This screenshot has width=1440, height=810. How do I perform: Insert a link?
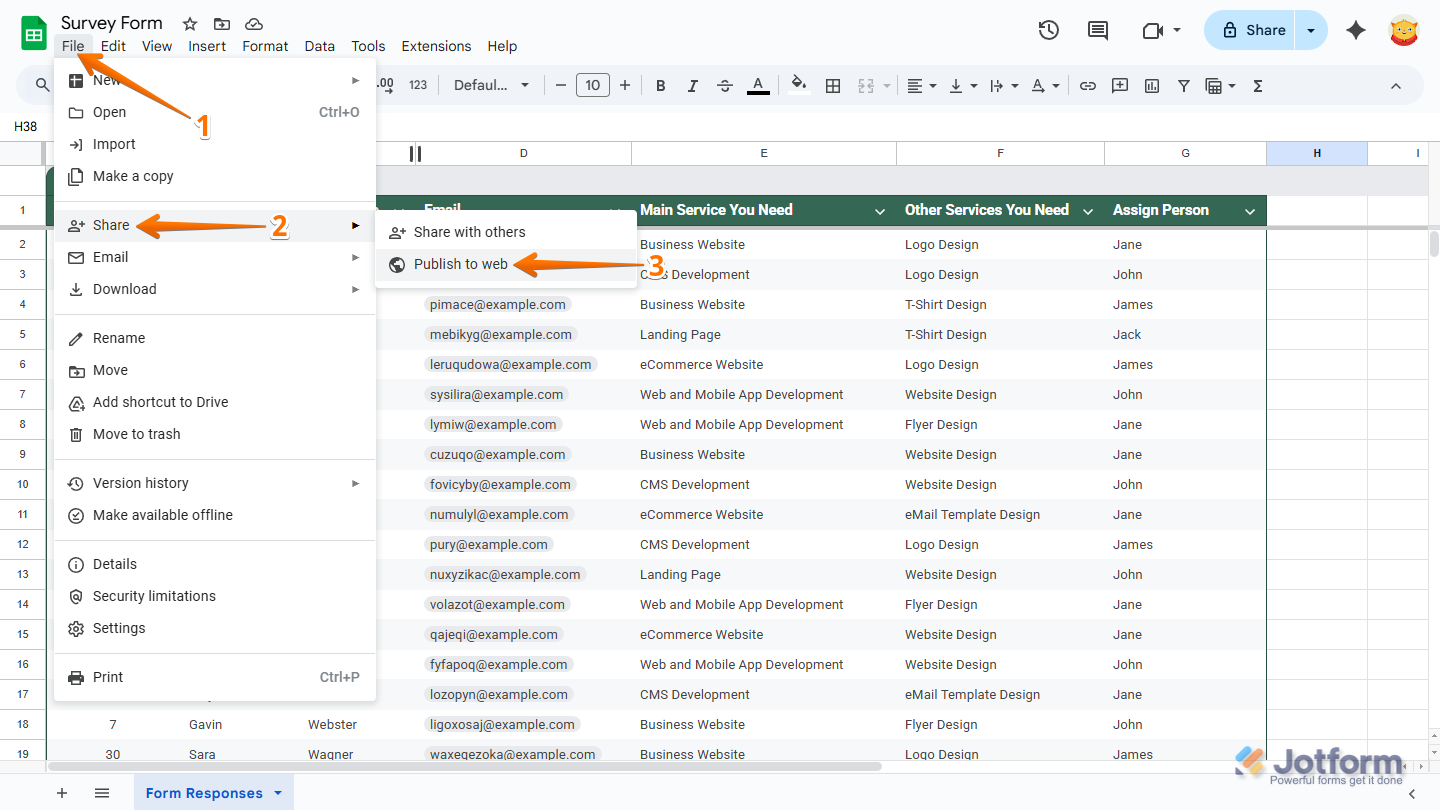tap(1087, 85)
